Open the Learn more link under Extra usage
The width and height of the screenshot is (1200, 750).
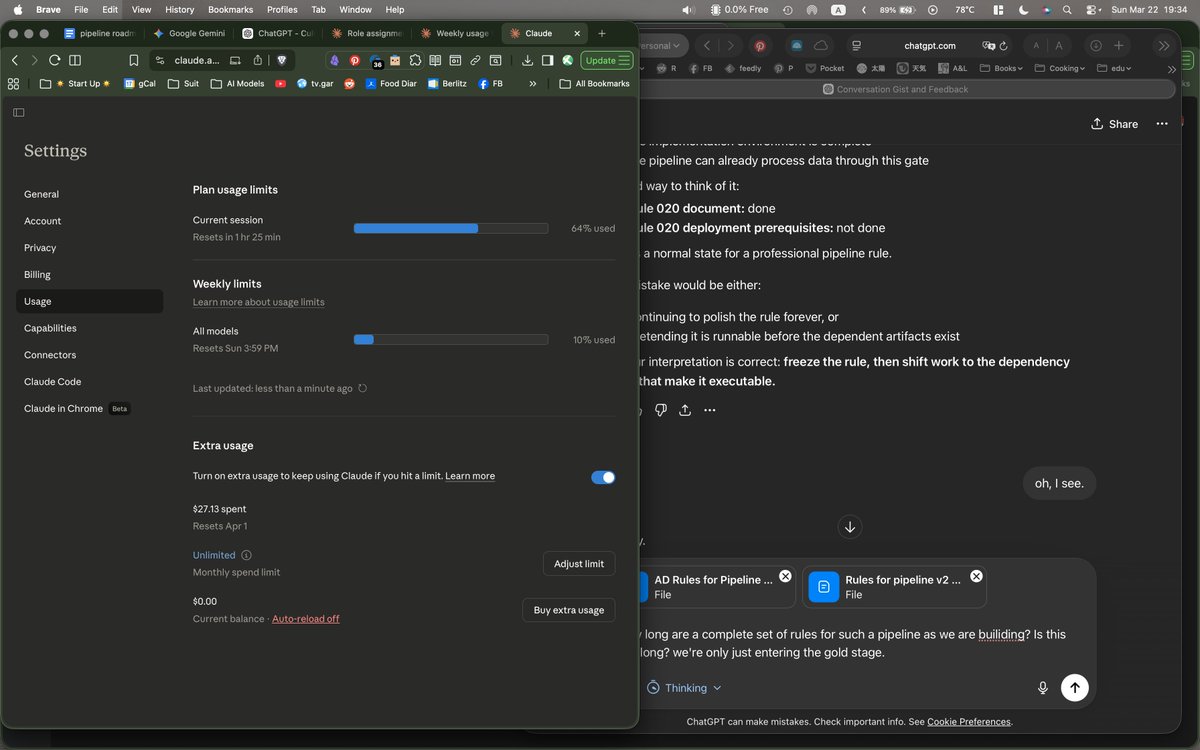(470, 476)
